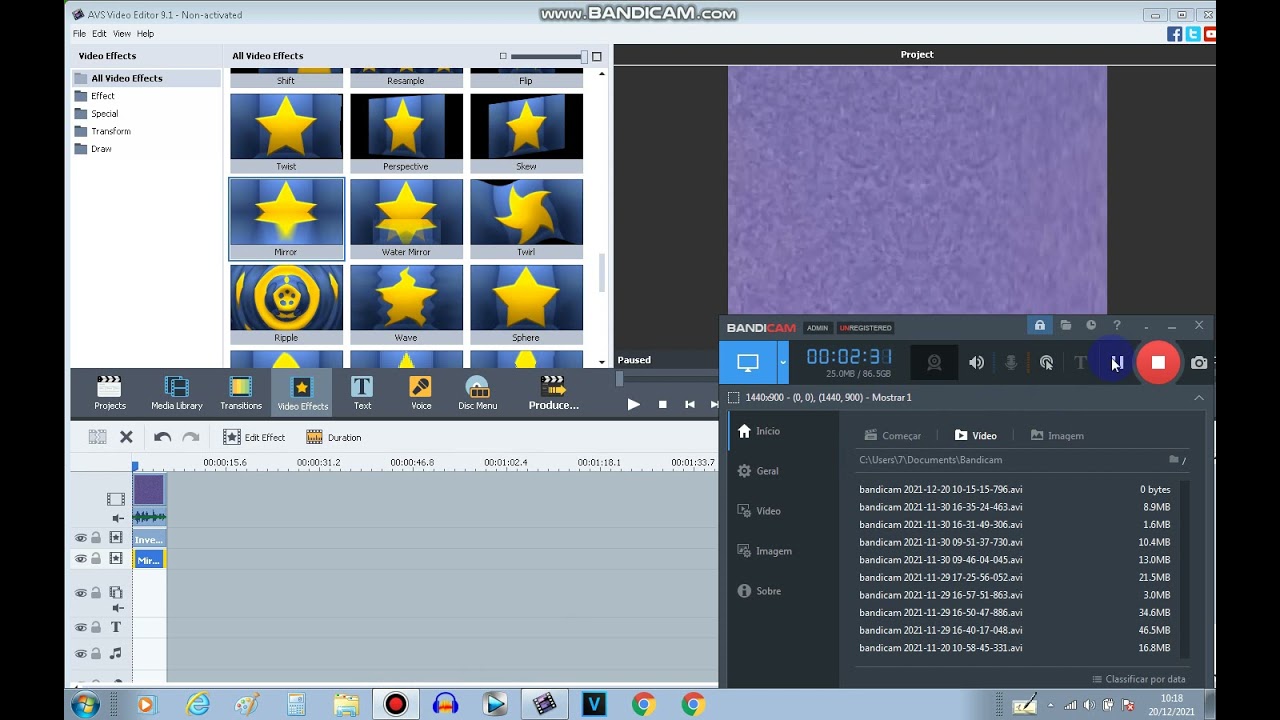Collapse the Bandicam 1440x900 capture area bar
Viewport: 1280px width, 720px height.
click(x=1198, y=397)
